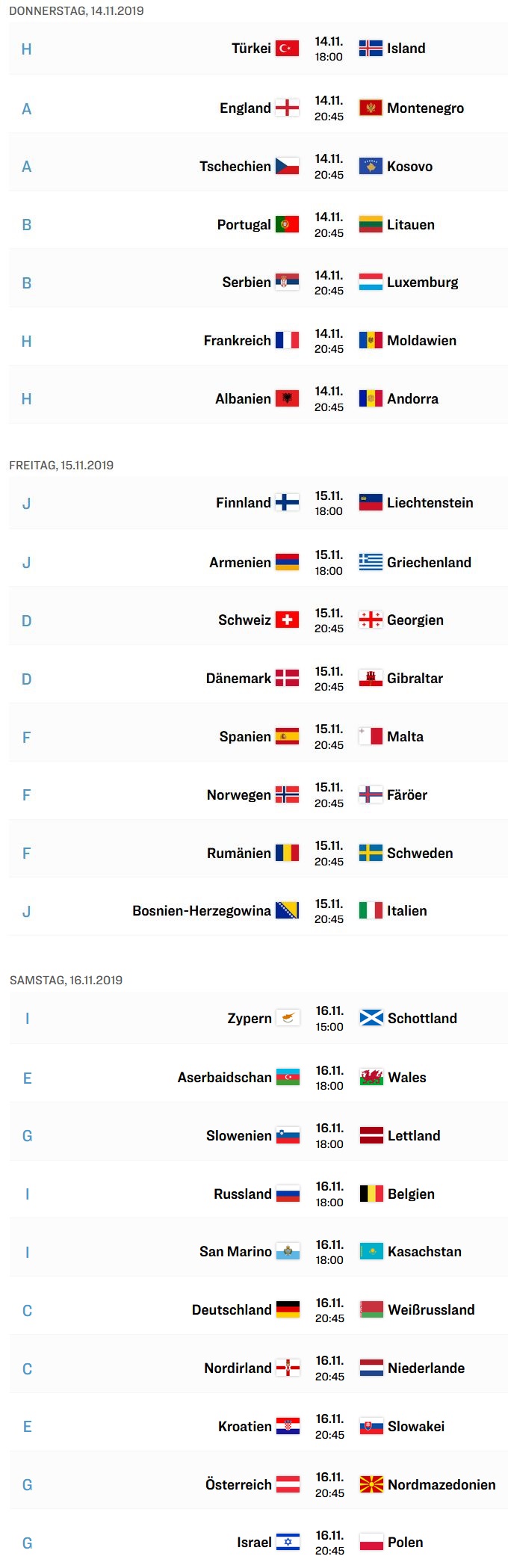The image size is (508, 1568).
Task: Click the Turkey flag icon
Action: pos(288,49)
